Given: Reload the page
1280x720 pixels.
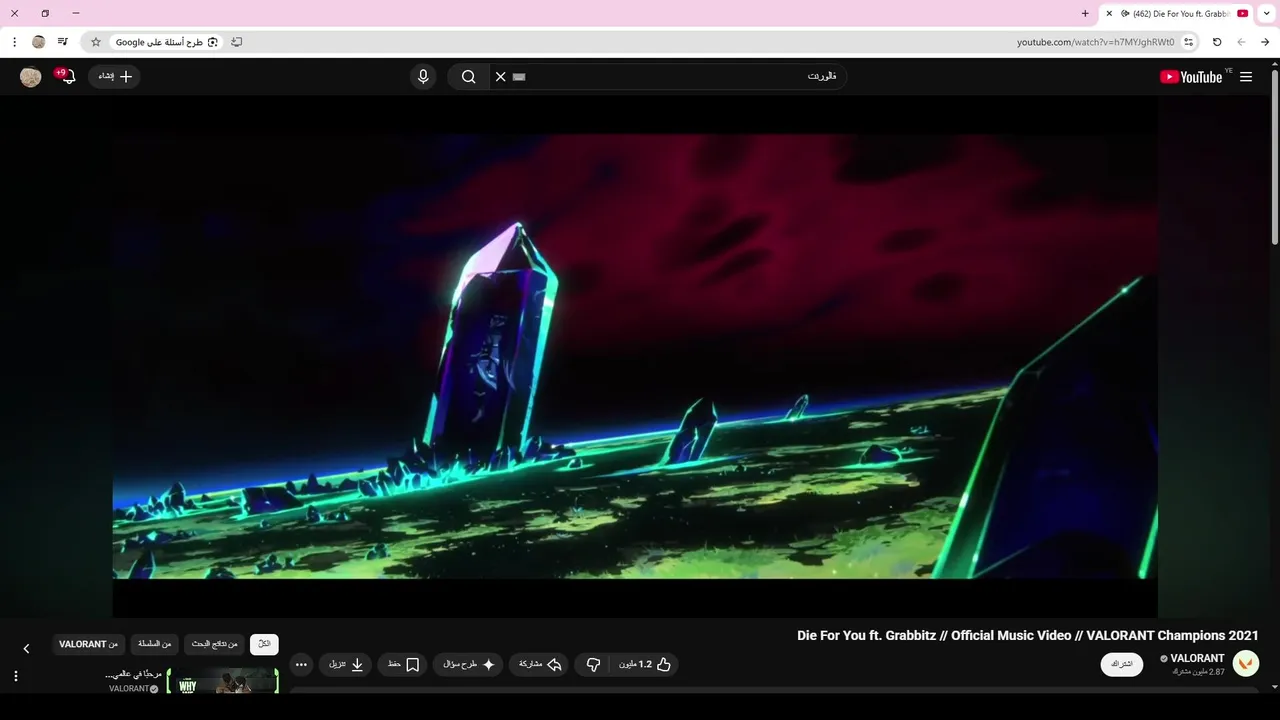Looking at the screenshot, I should point(1217,42).
